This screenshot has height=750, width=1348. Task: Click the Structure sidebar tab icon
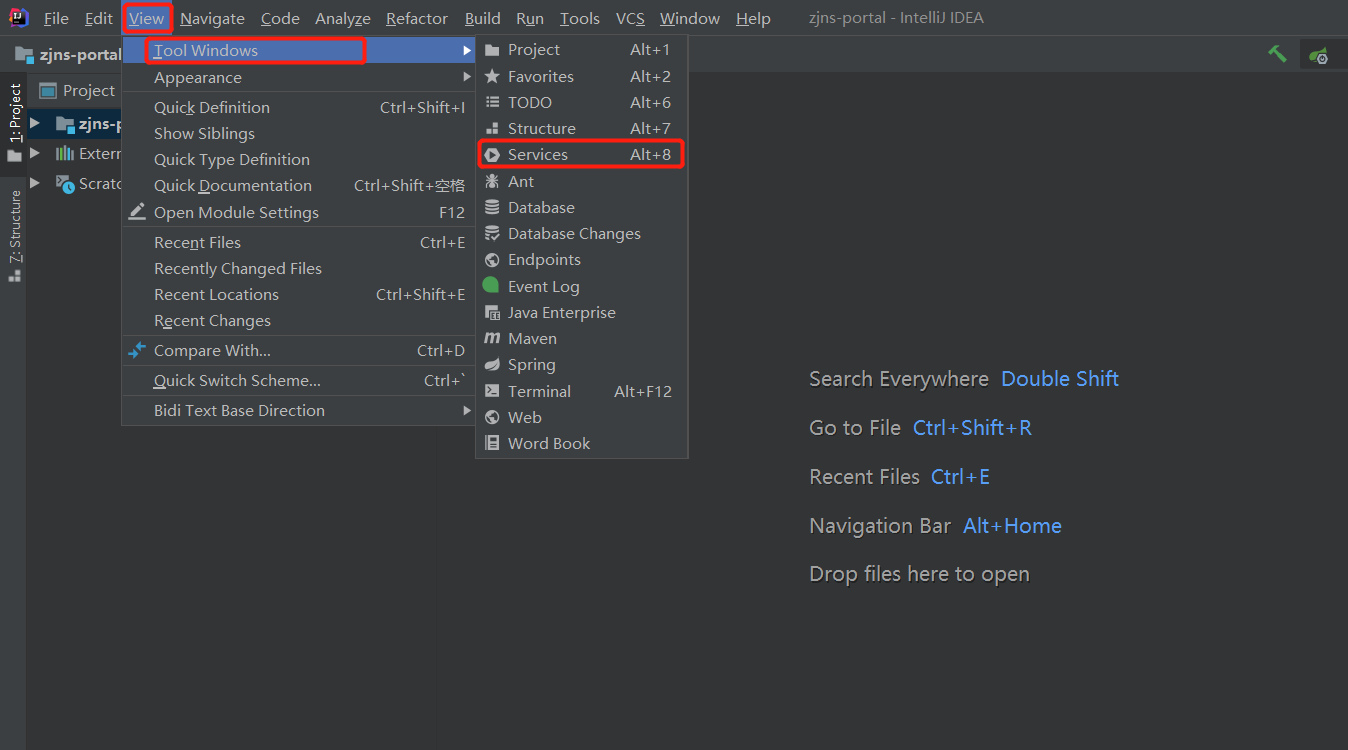click(15, 275)
